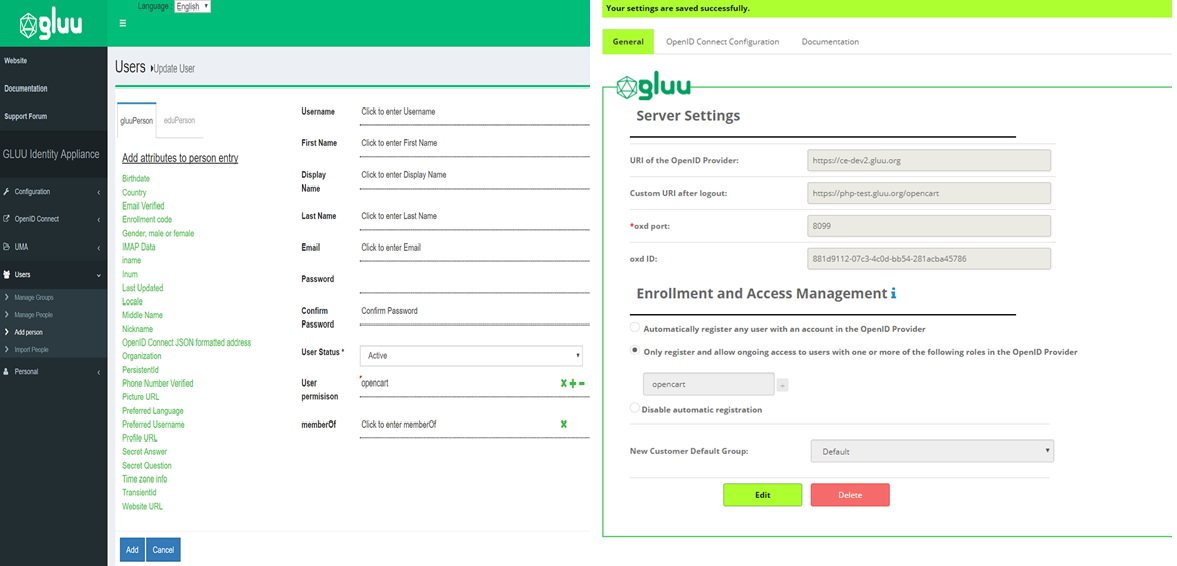Click the oxd port field showing 8099
The height and width of the screenshot is (566, 1177).
(x=929, y=226)
